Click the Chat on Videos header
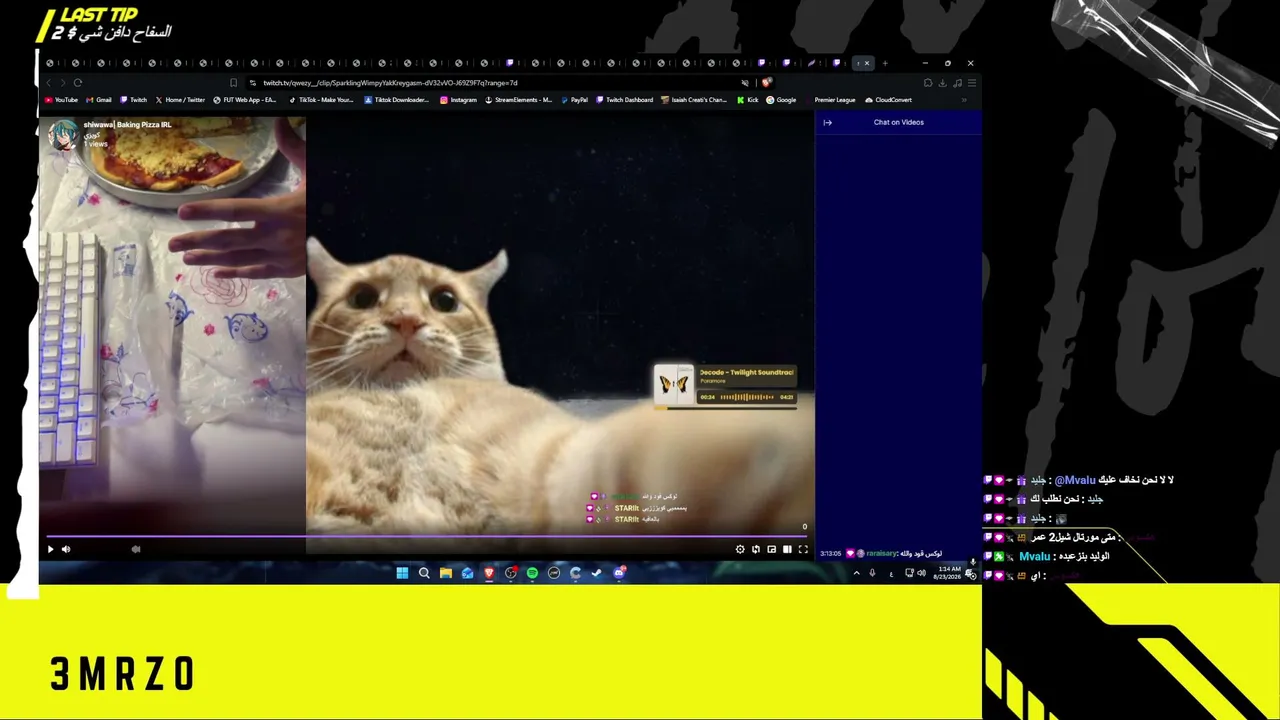1280x720 pixels. tap(899, 123)
